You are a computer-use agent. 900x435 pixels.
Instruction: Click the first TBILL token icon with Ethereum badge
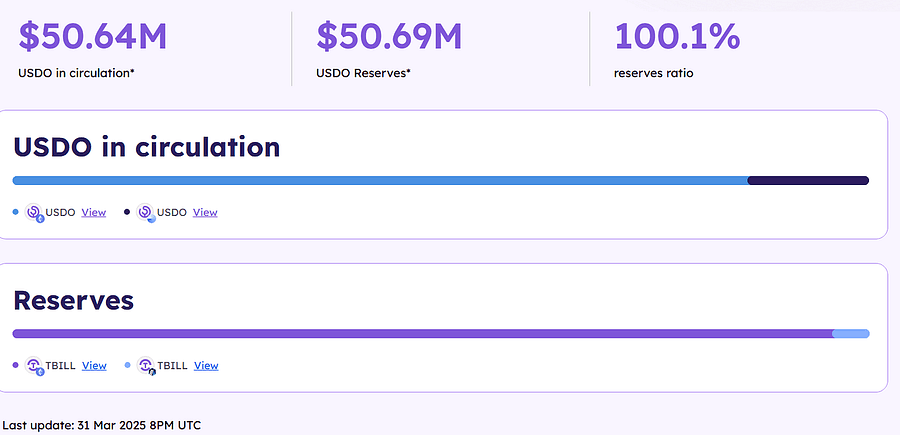coord(34,366)
